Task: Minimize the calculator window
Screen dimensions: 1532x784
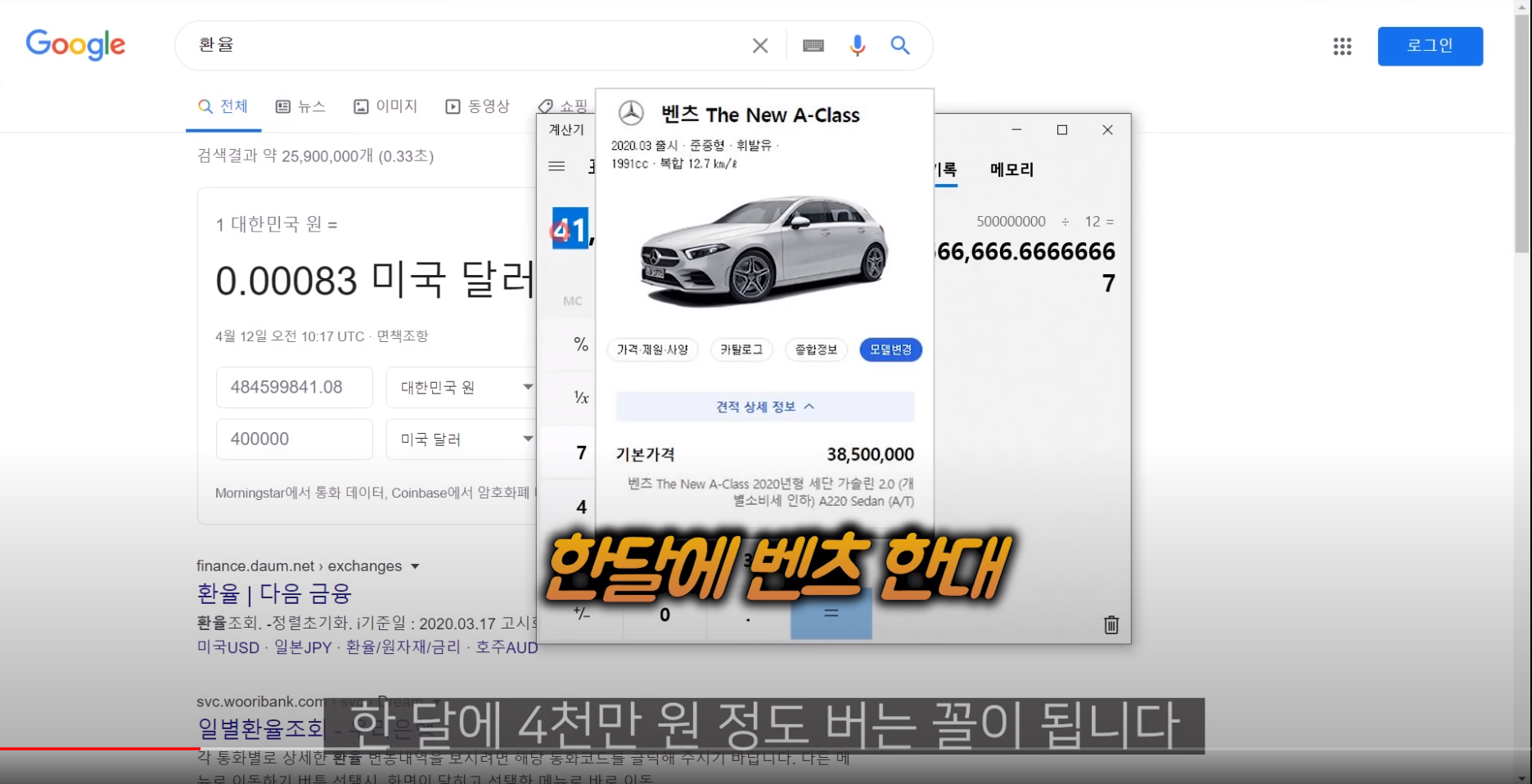Action: 1016,130
